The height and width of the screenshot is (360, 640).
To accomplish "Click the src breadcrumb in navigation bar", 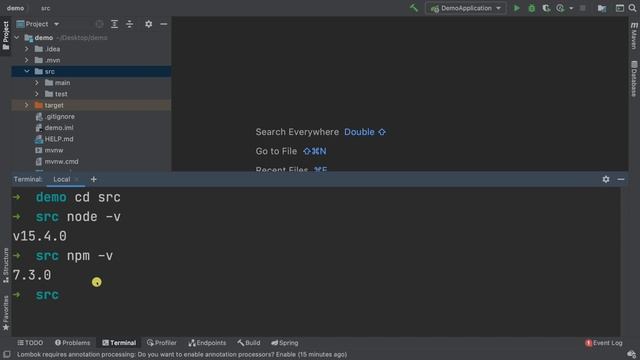I will (46, 8).
